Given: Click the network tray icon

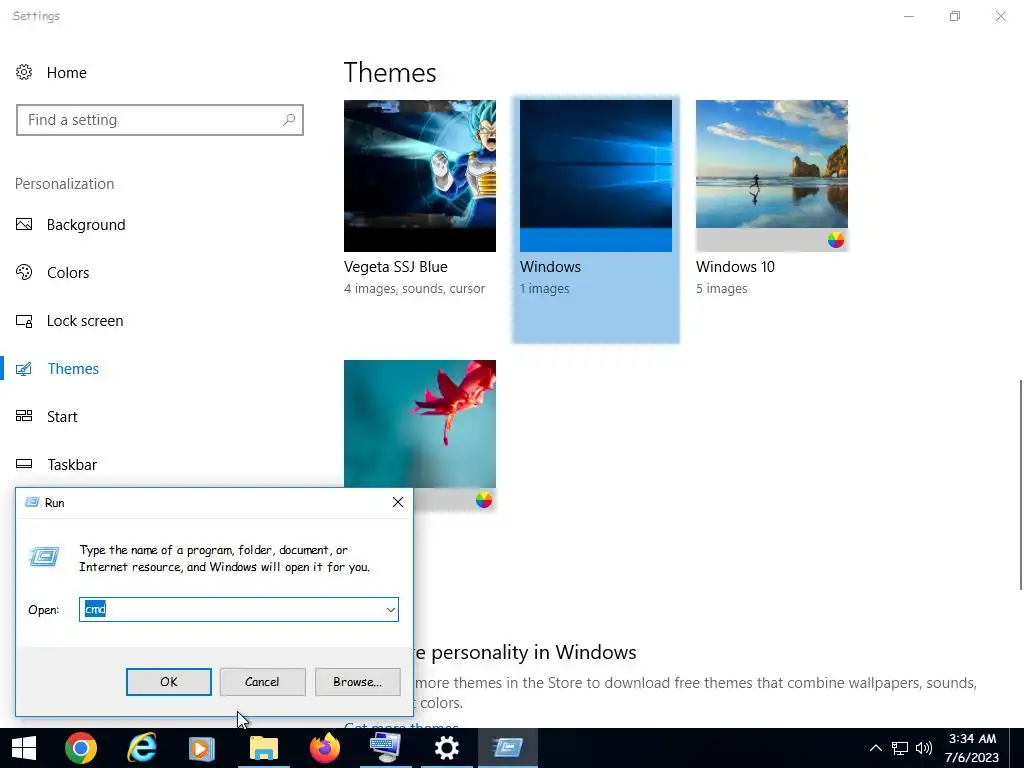Looking at the screenshot, I should [900, 748].
